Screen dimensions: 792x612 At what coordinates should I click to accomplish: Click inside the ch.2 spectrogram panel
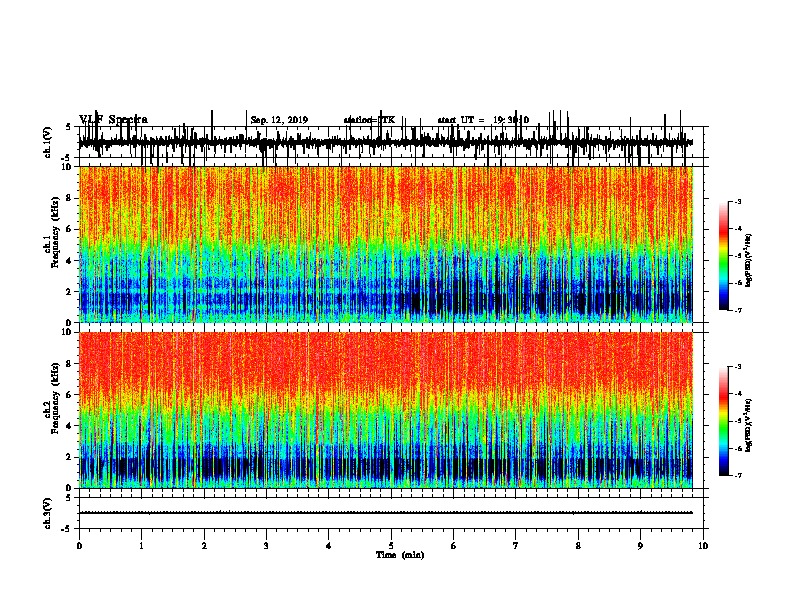point(386,410)
